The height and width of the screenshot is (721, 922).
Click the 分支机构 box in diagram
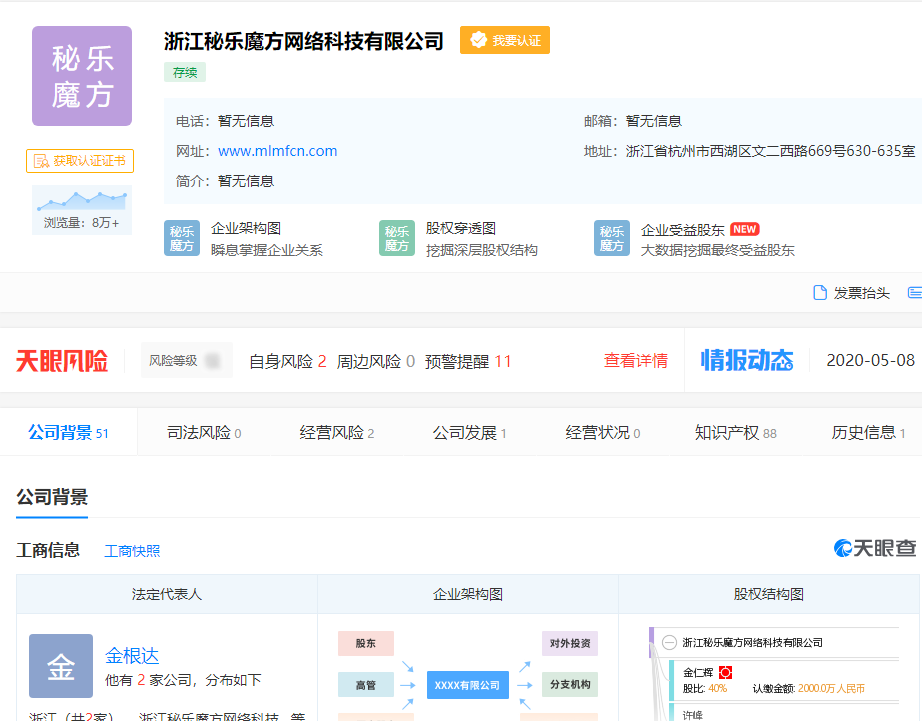click(x=570, y=685)
